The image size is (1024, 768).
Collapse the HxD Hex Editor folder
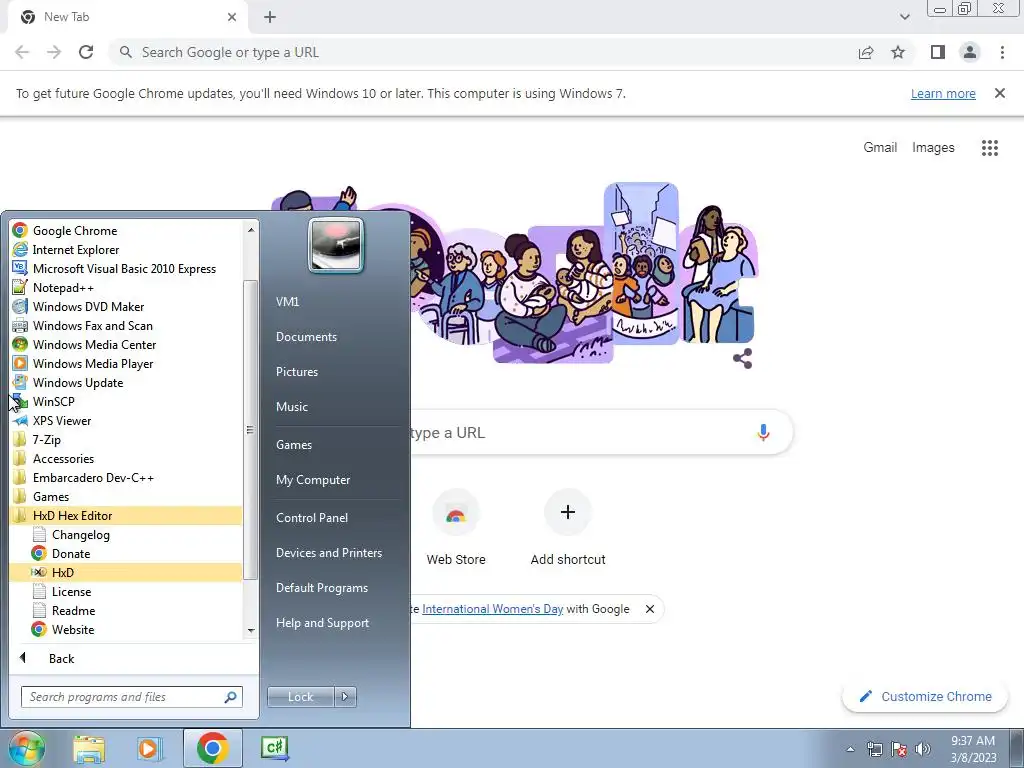tap(126, 515)
